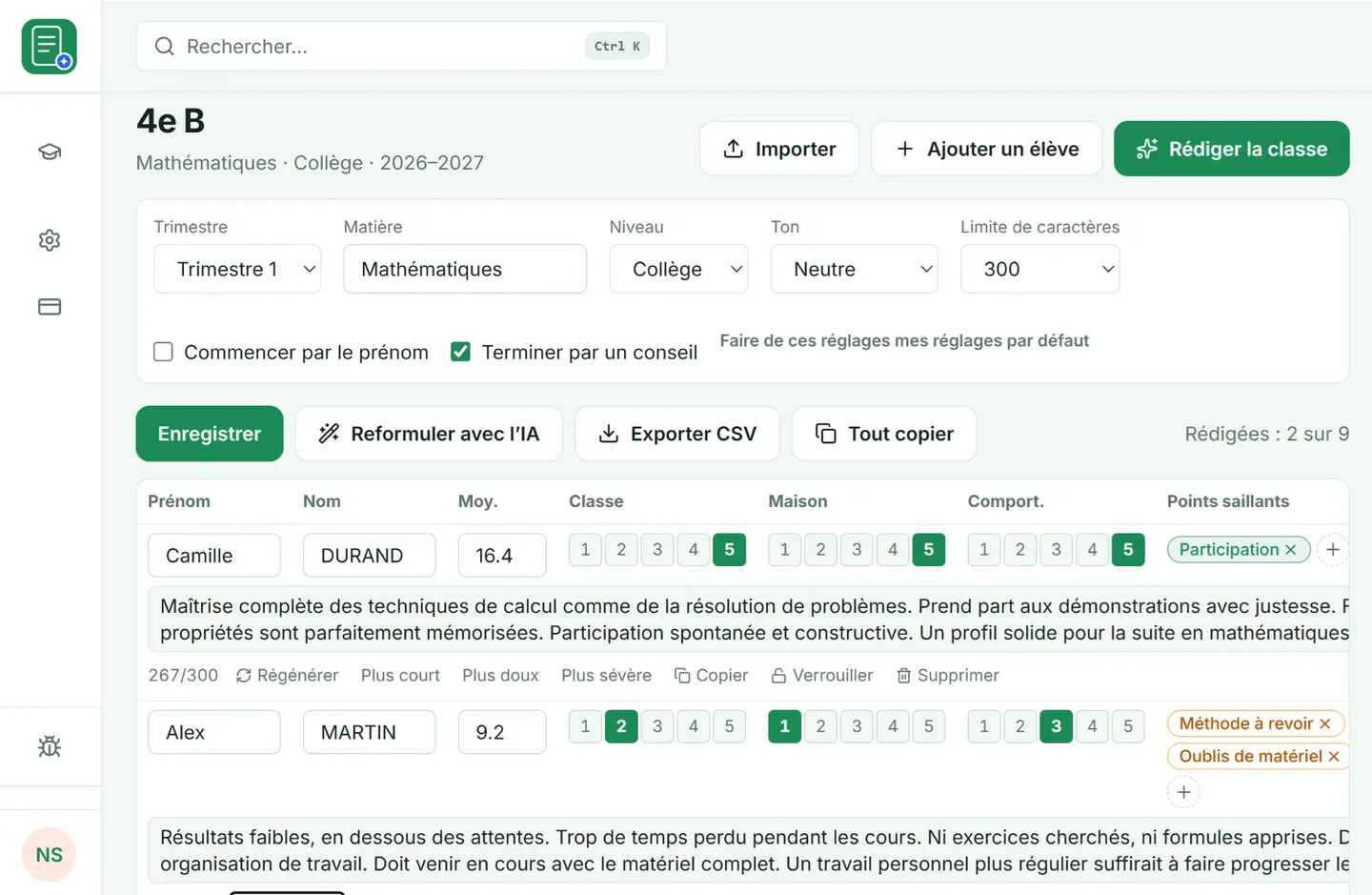The image size is (1372, 895).
Task: Toggle Commencer par le prénom checkbox
Action: (163, 352)
